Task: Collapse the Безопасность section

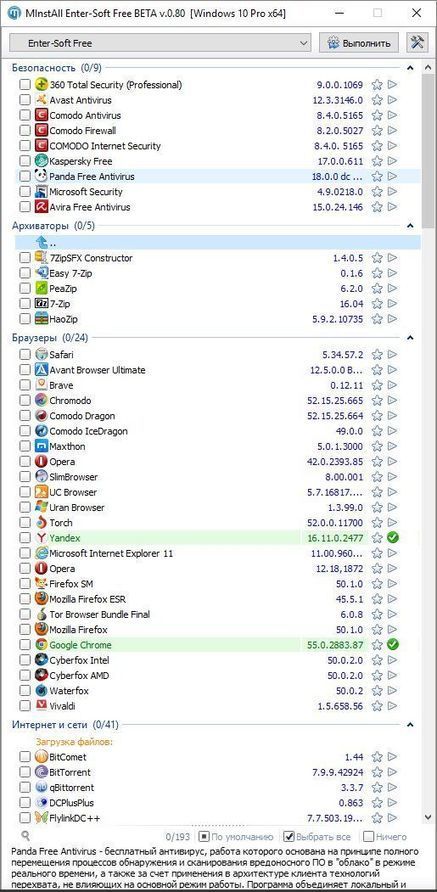Action: click(410, 68)
